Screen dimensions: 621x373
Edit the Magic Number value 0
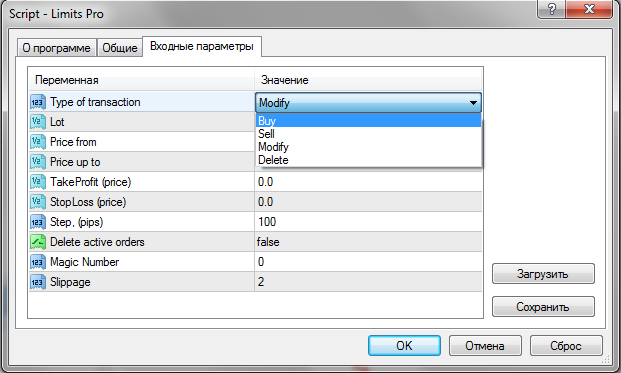(x=368, y=262)
